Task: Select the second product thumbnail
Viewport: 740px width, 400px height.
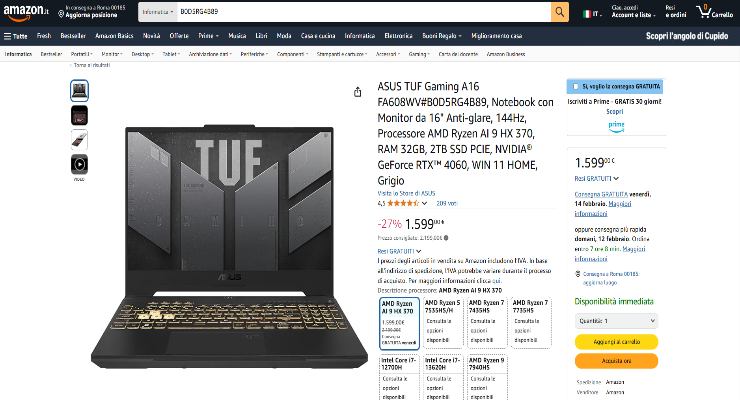Action: pos(79,115)
